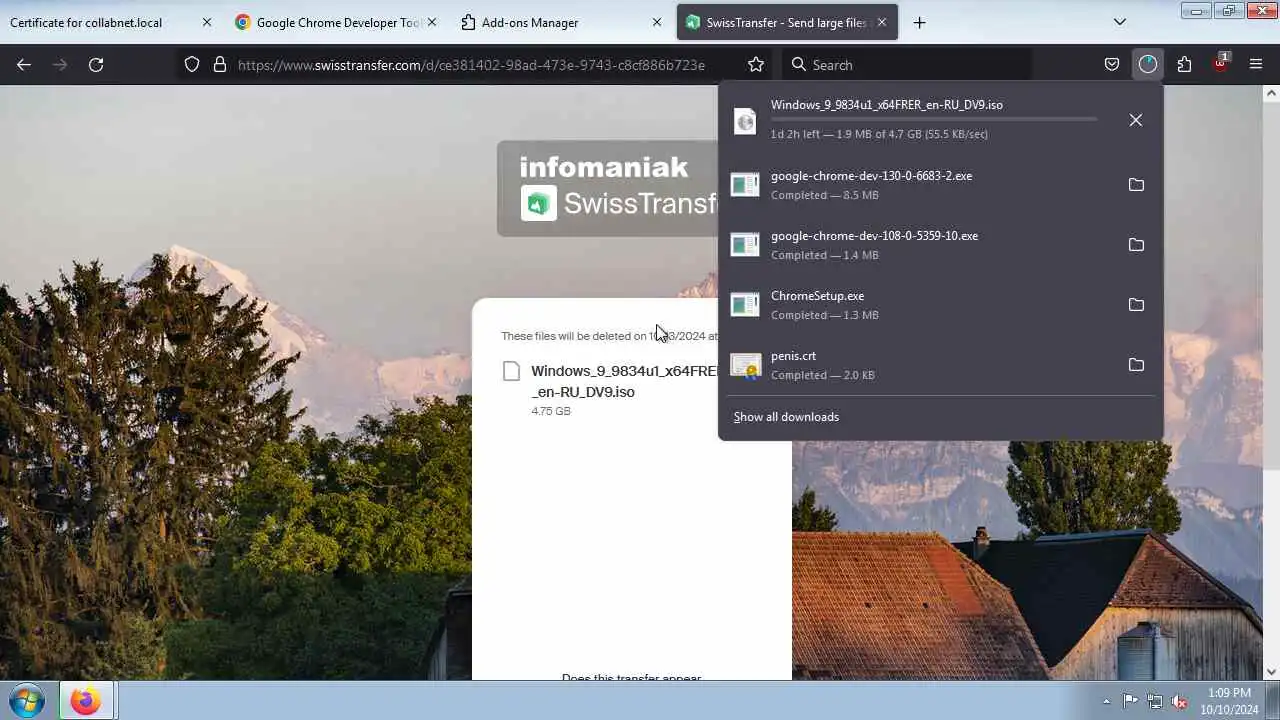Viewport: 1280px width, 720px height.
Task: Click the Windows ISO file name on page
Action: pos(624,381)
